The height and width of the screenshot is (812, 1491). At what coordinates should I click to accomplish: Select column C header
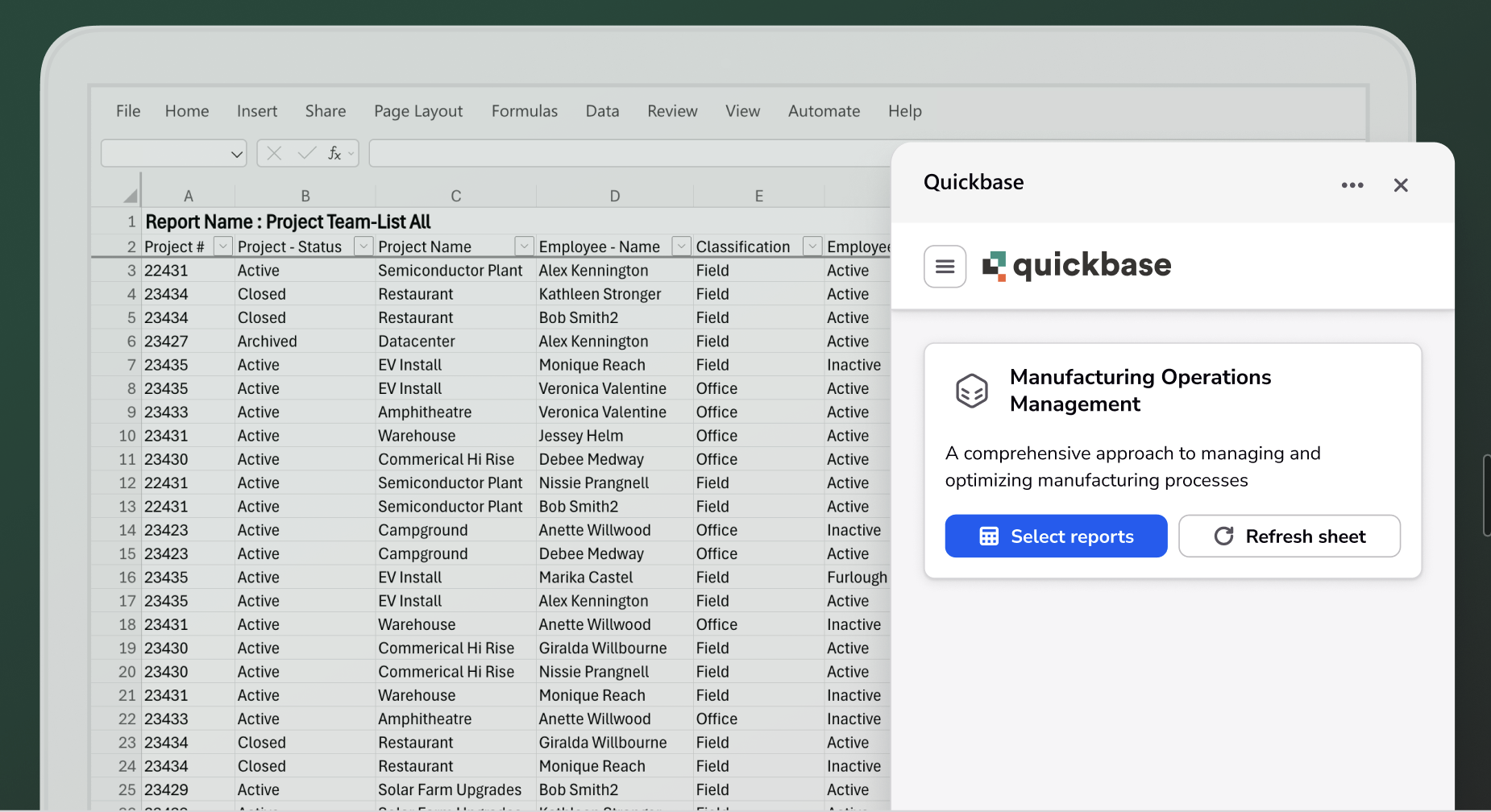click(455, 196)
